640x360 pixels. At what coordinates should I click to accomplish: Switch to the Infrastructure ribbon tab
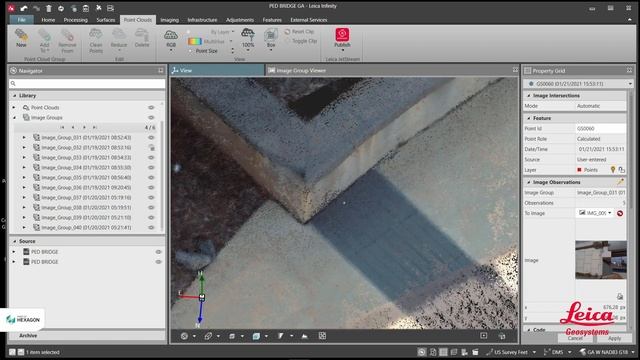point(202,20)
